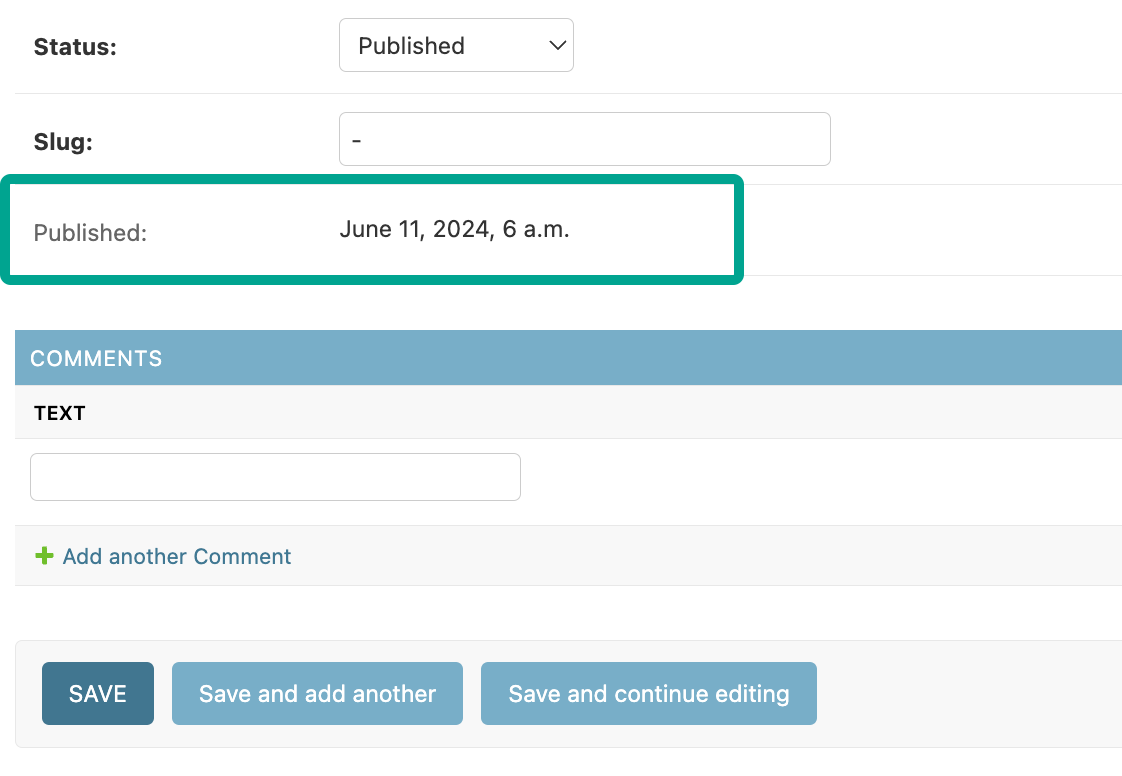This screenshot has width=1122, height=776.
Task: Click the green plus icon near Add another Comment
Action: (x=44, y=556)
